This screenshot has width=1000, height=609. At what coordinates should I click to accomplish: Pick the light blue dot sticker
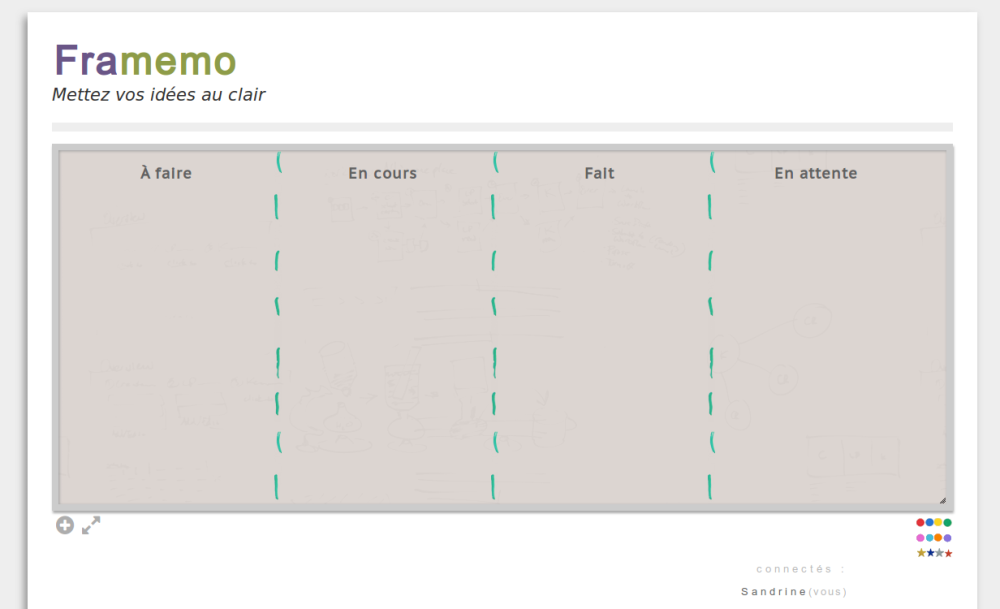point(929,538)
